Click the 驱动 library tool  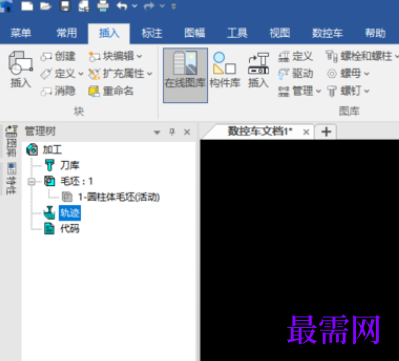pyautogui.click(x=295, y=73)
